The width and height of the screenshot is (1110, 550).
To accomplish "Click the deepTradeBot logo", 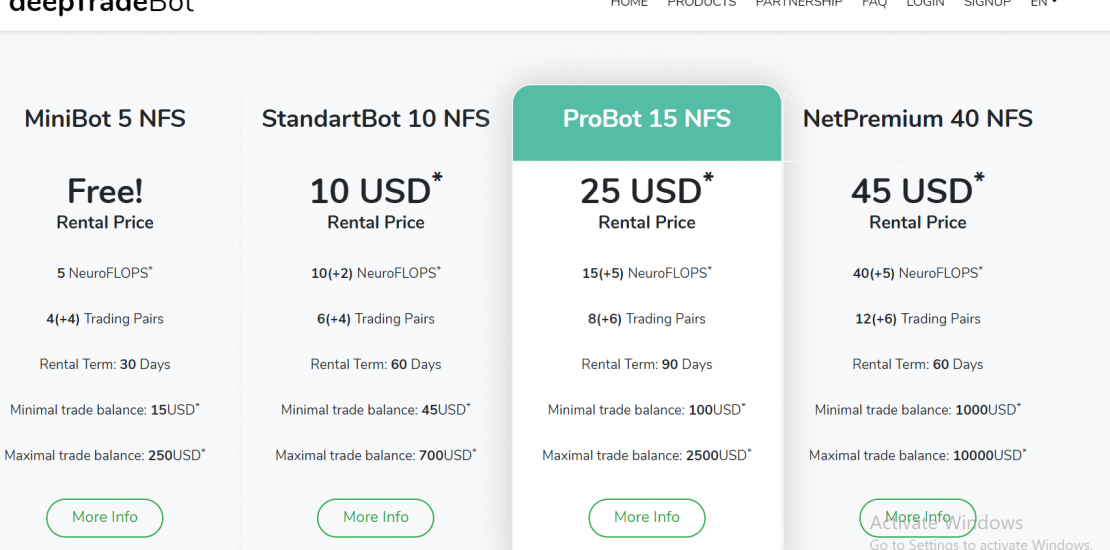I will pyautogui.click(x=101, y=5).
